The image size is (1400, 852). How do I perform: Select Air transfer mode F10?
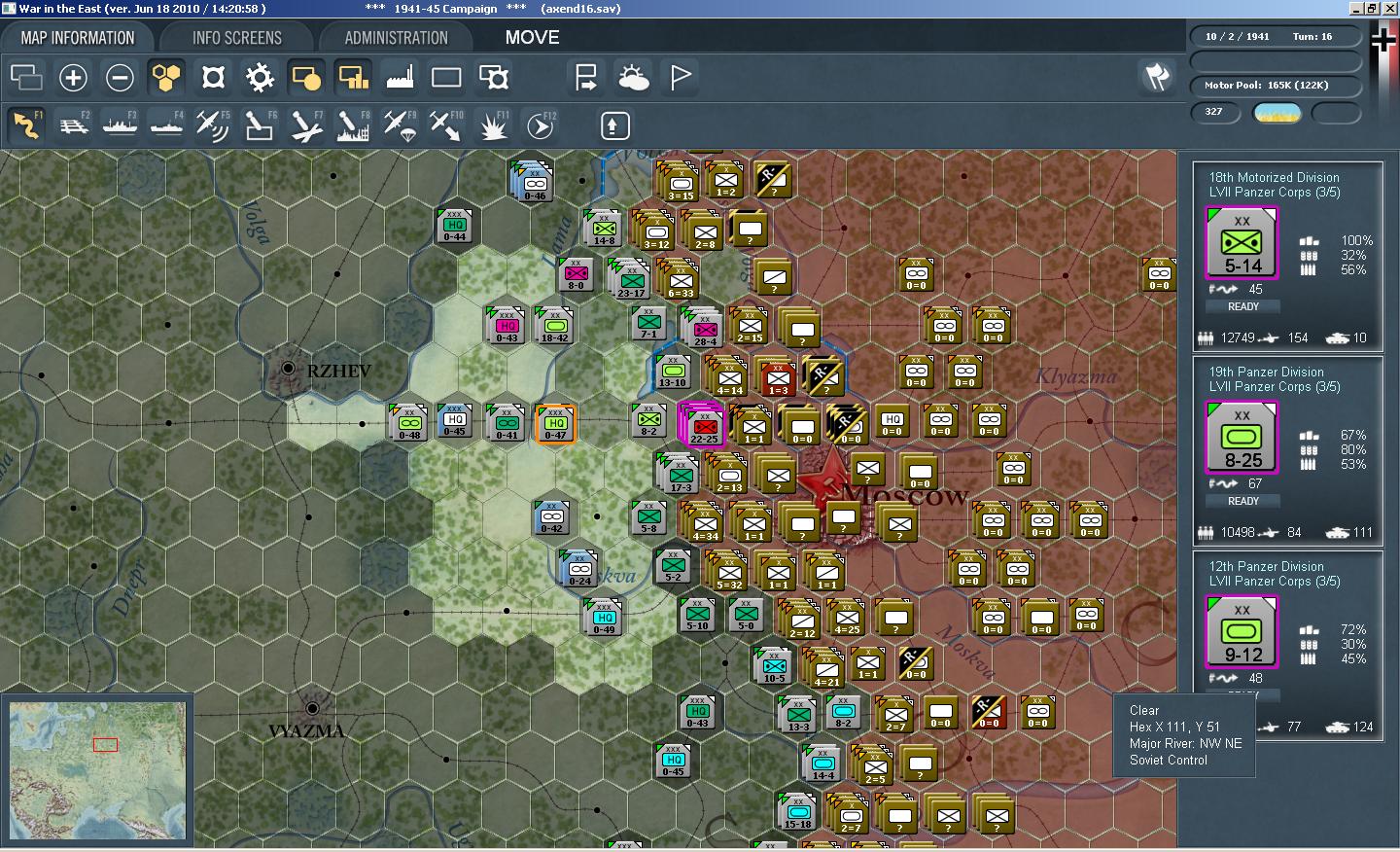(446, 125)
